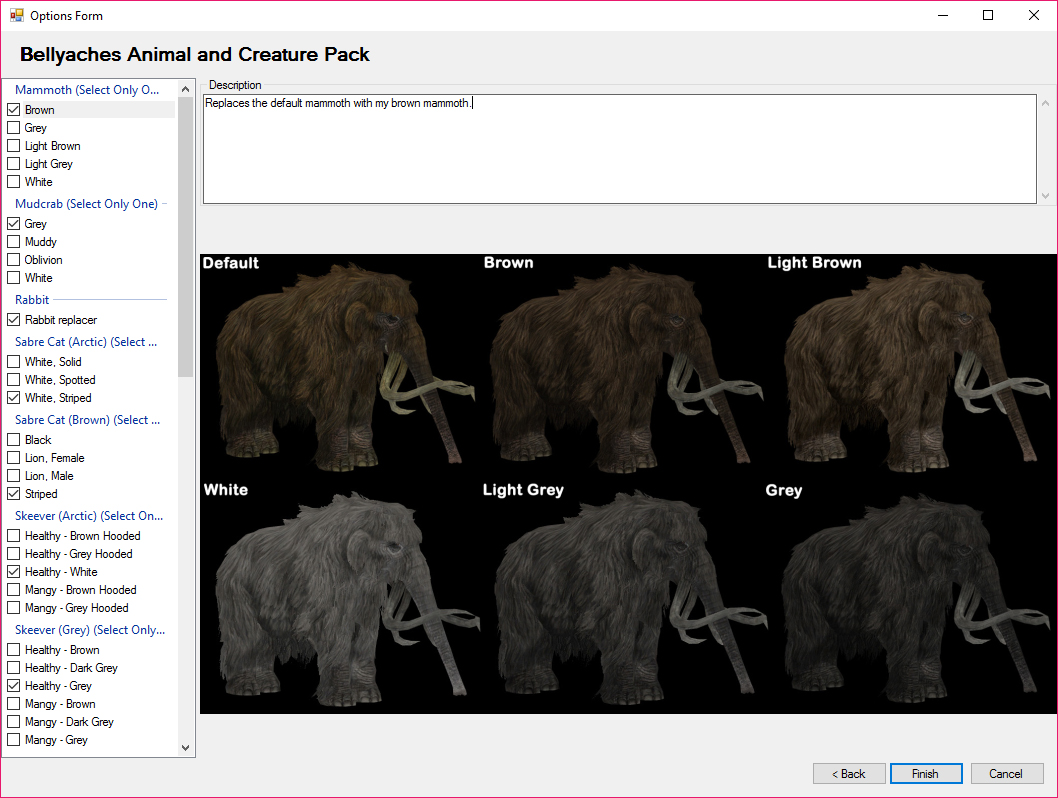Click the "Skeever (Grey)" group header
Image resolution: width=1058 pixels, height=798 pixels.
point(90,630)
